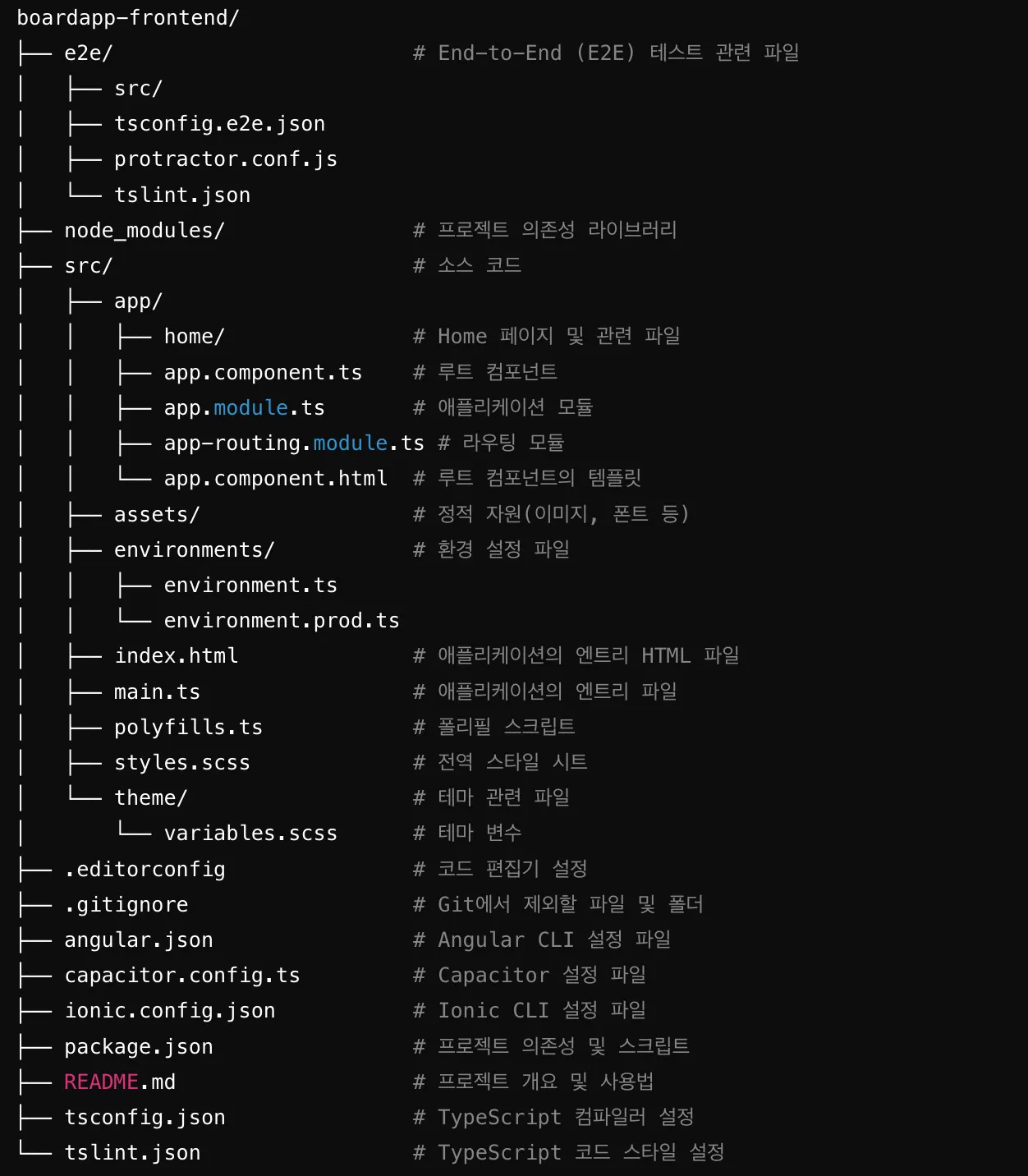Select the node_modules/ folder entry
This screenshot has height=1176, width=1028.
click(x=144, y=231)
